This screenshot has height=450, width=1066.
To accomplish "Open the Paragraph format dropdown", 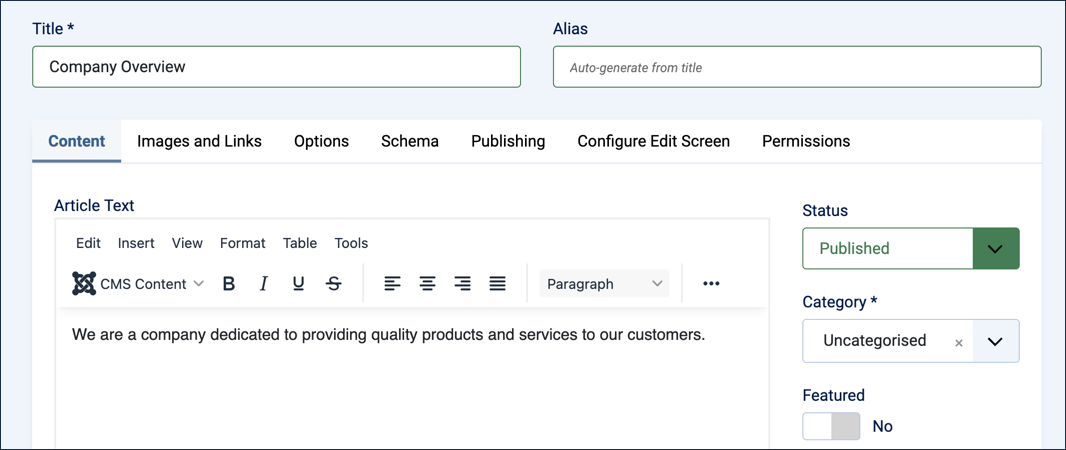I will click(604, 283).
